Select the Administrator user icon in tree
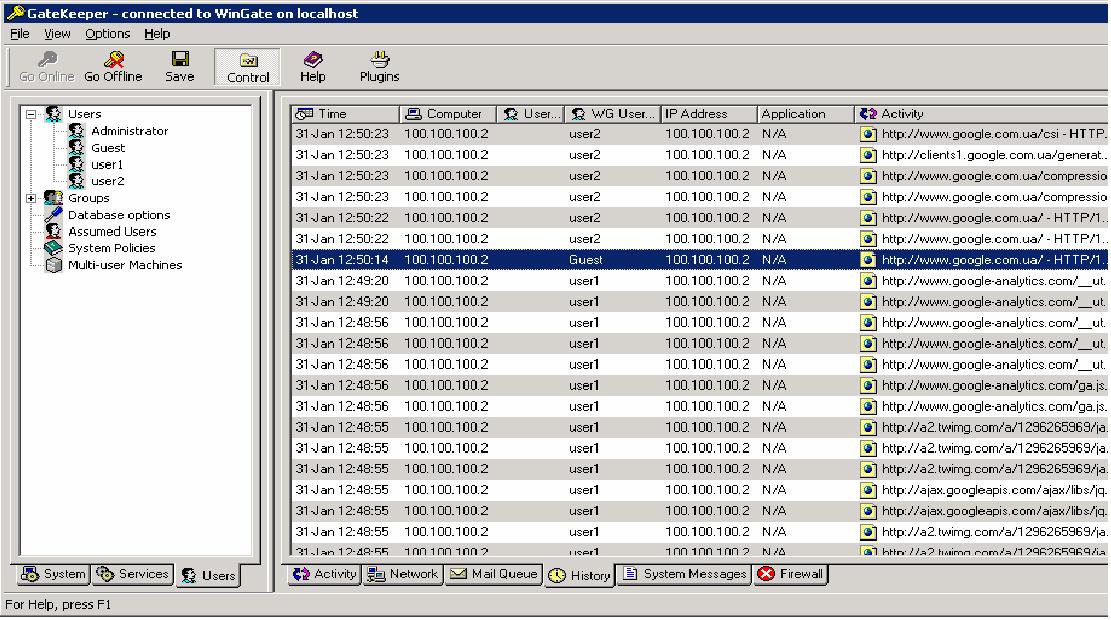 point(77,131)
